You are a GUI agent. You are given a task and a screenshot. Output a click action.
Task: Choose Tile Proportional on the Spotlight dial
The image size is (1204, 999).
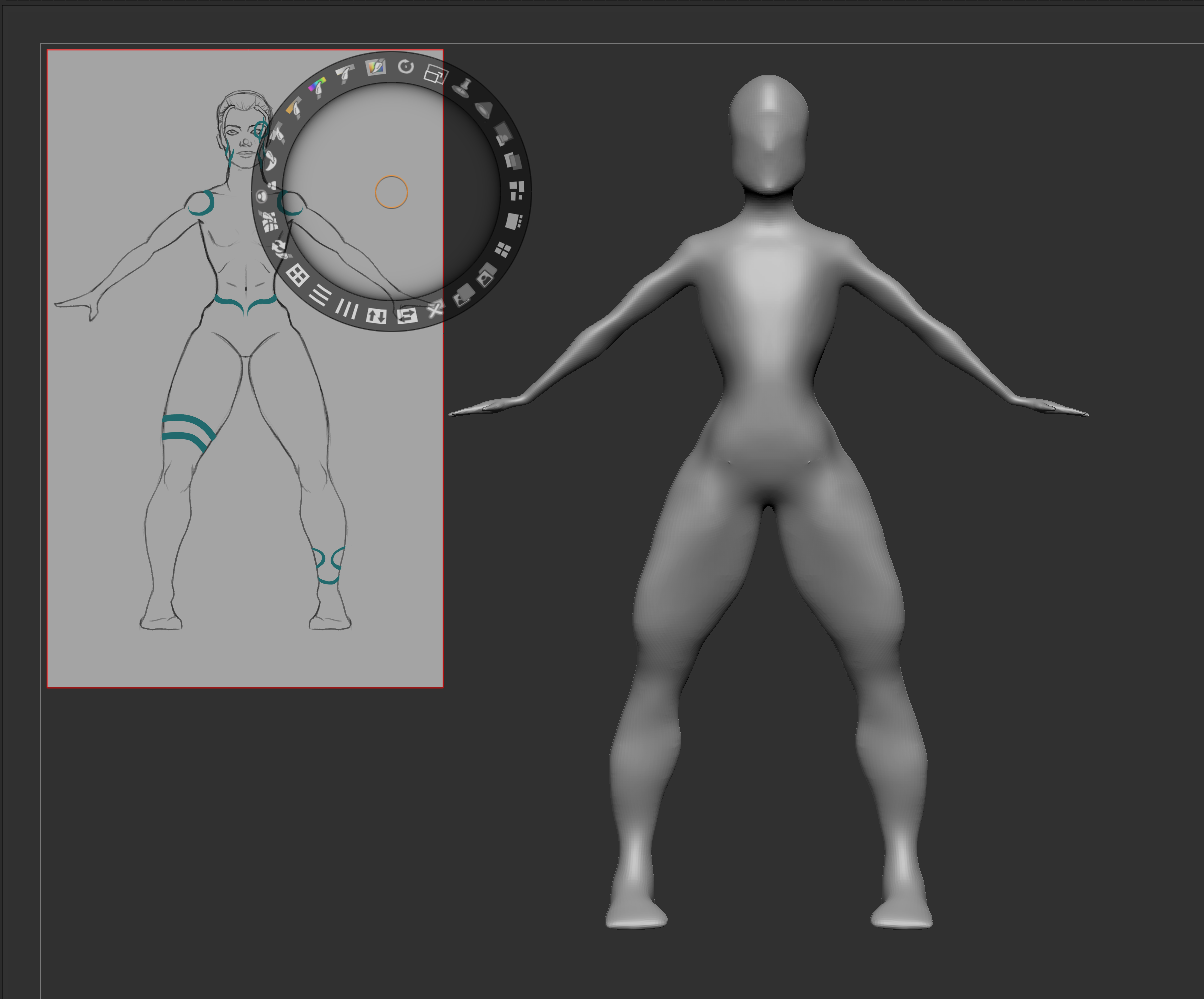tap(516, 191)
